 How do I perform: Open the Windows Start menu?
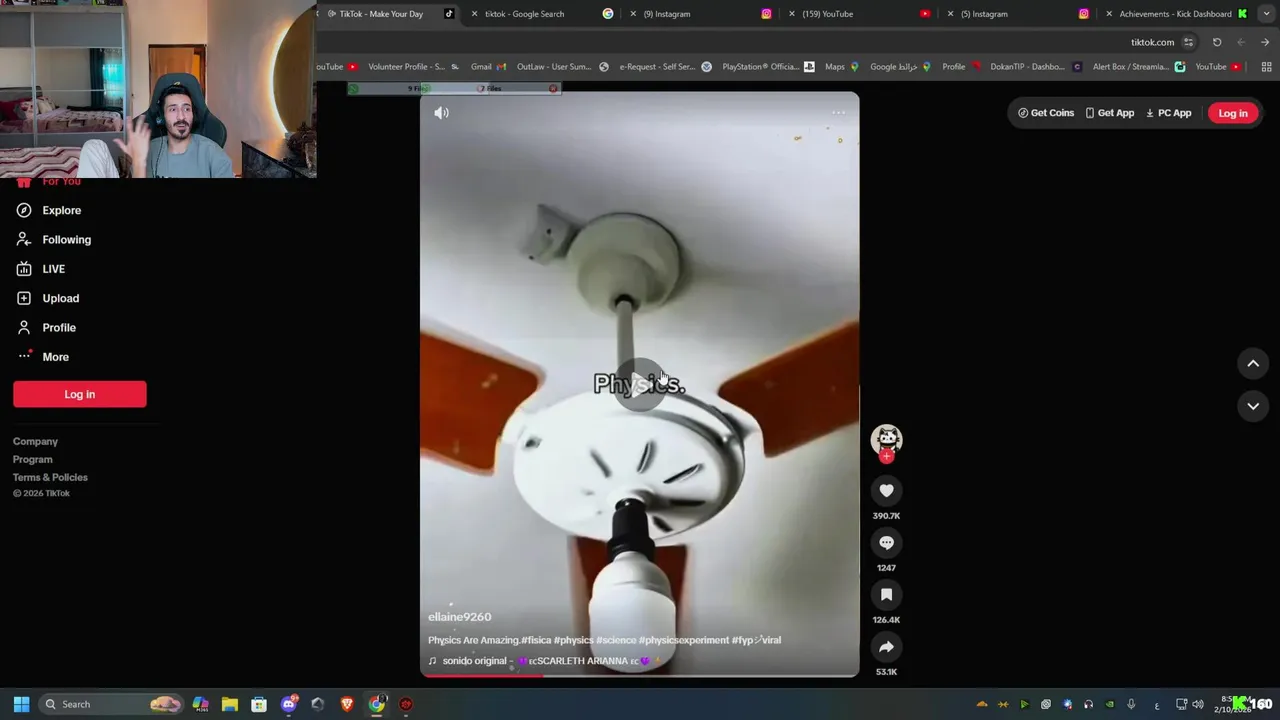coord(21,704)
